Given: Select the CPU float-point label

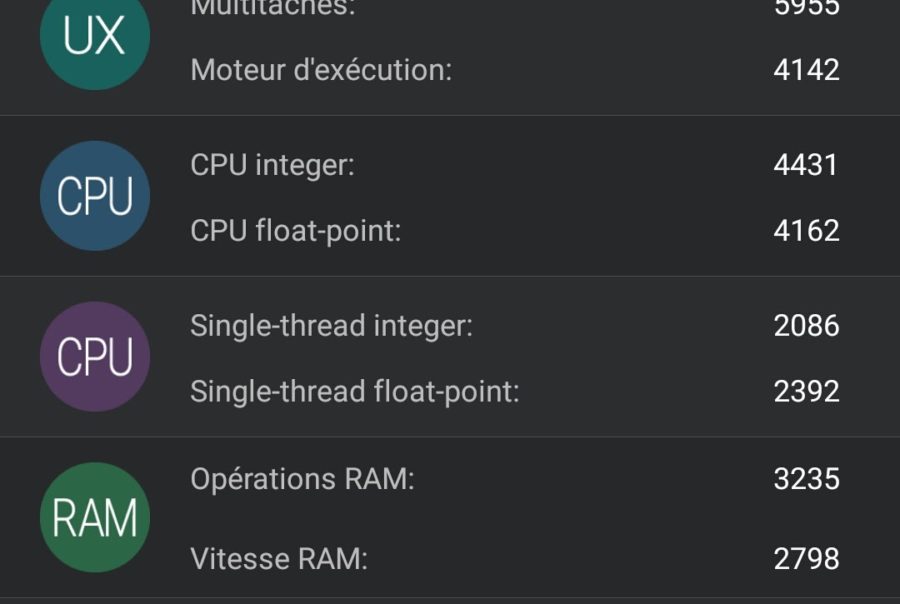Looking at the screenshot, I should click(296, 231).
